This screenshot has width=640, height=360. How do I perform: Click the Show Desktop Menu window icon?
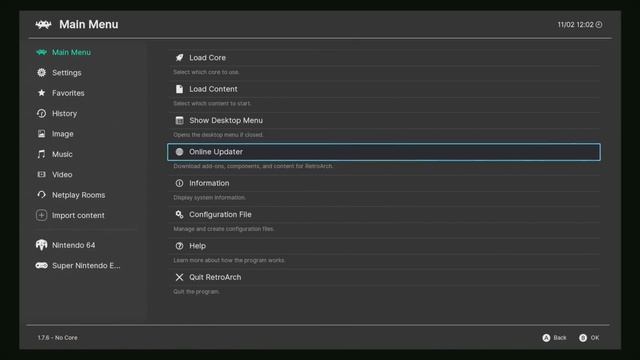click(x=179, y=120)
